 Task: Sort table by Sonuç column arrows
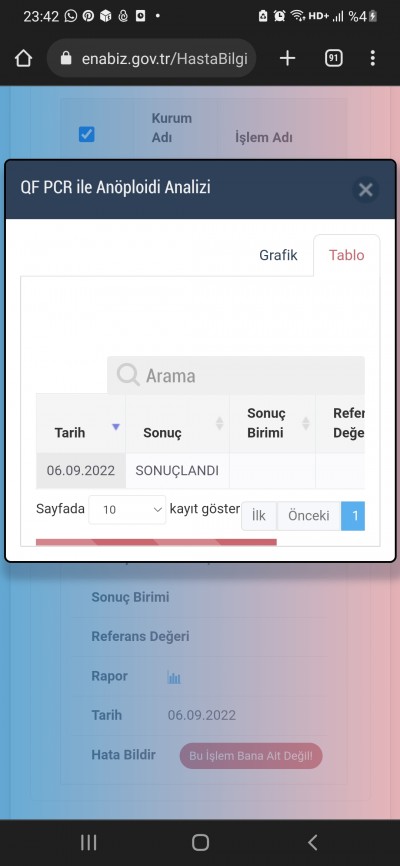219,424
